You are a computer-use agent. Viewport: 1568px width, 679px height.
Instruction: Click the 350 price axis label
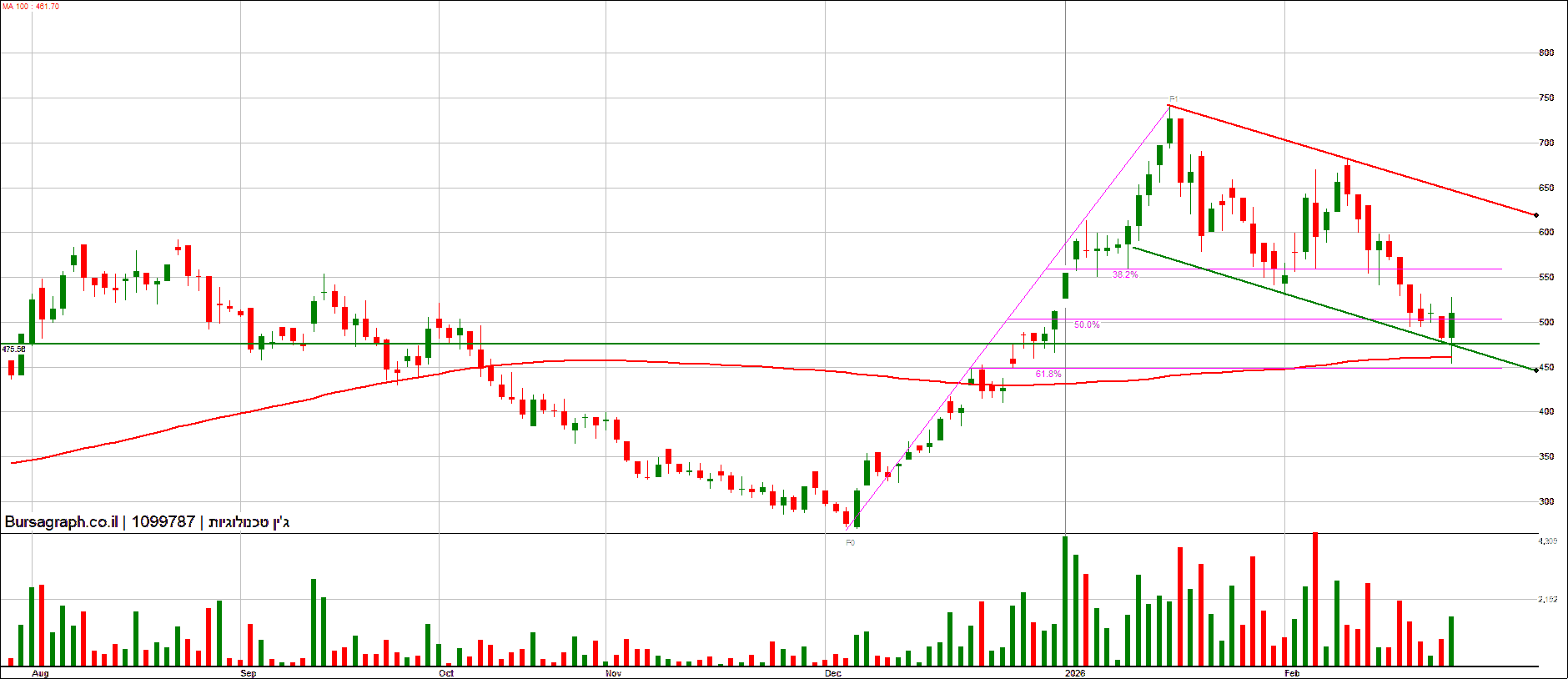point(1546,456)
